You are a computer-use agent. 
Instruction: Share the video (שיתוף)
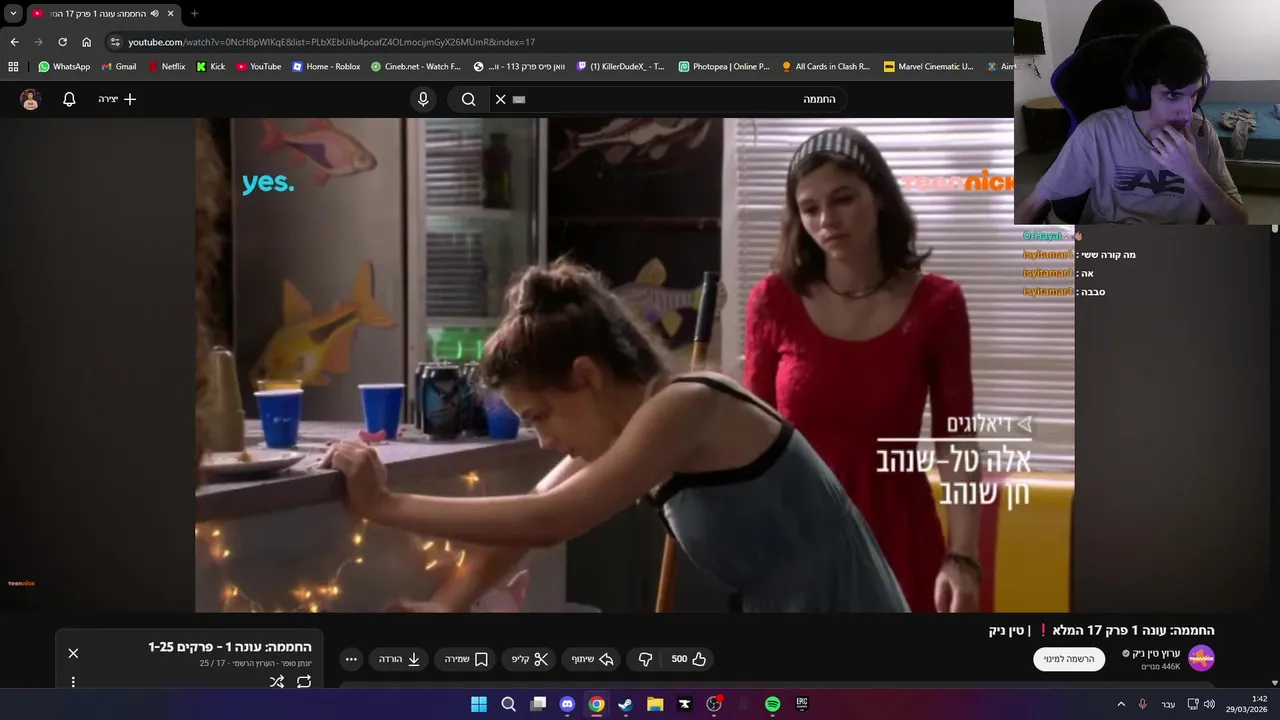[x=592, y=659]
